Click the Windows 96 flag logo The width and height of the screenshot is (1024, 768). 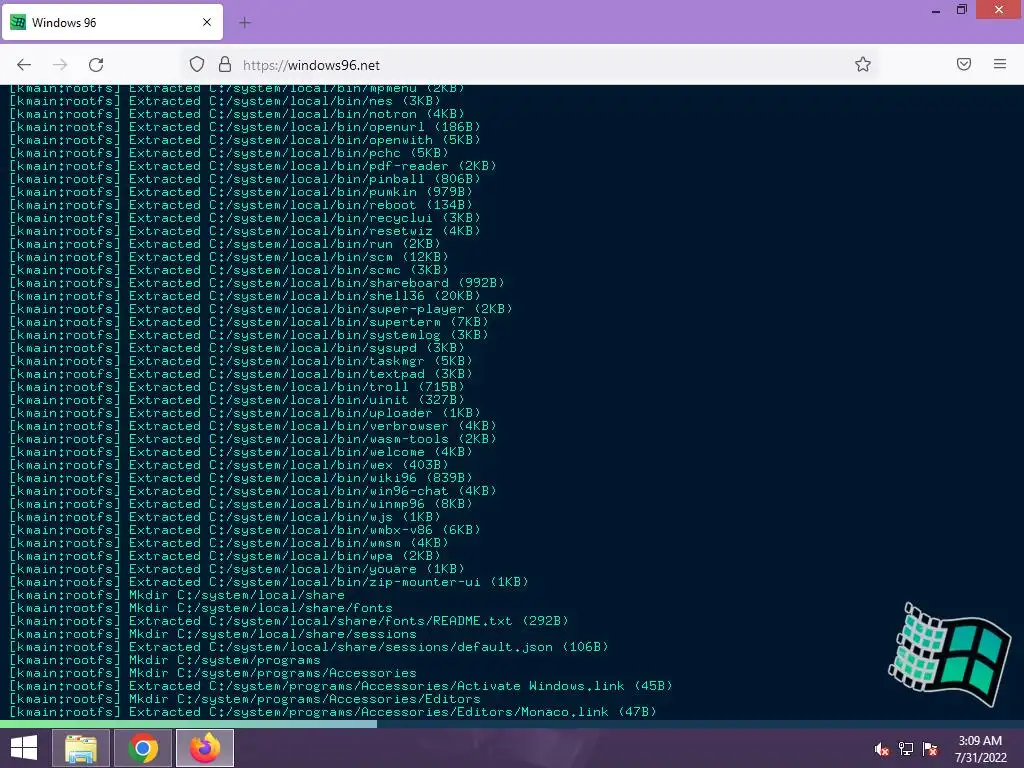point(950,654)
